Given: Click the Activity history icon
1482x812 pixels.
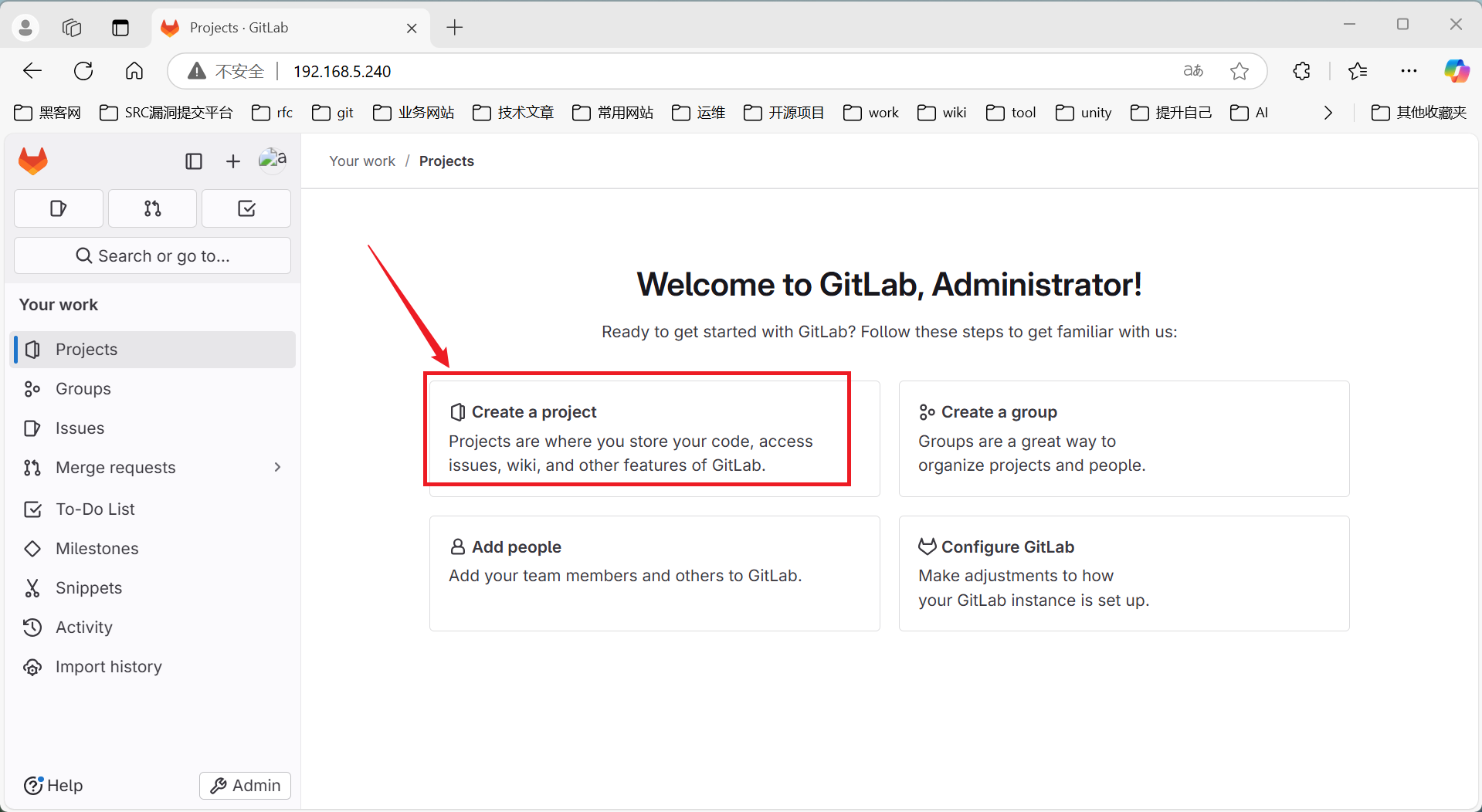Looking at the screenshot, I should [32, 628].
